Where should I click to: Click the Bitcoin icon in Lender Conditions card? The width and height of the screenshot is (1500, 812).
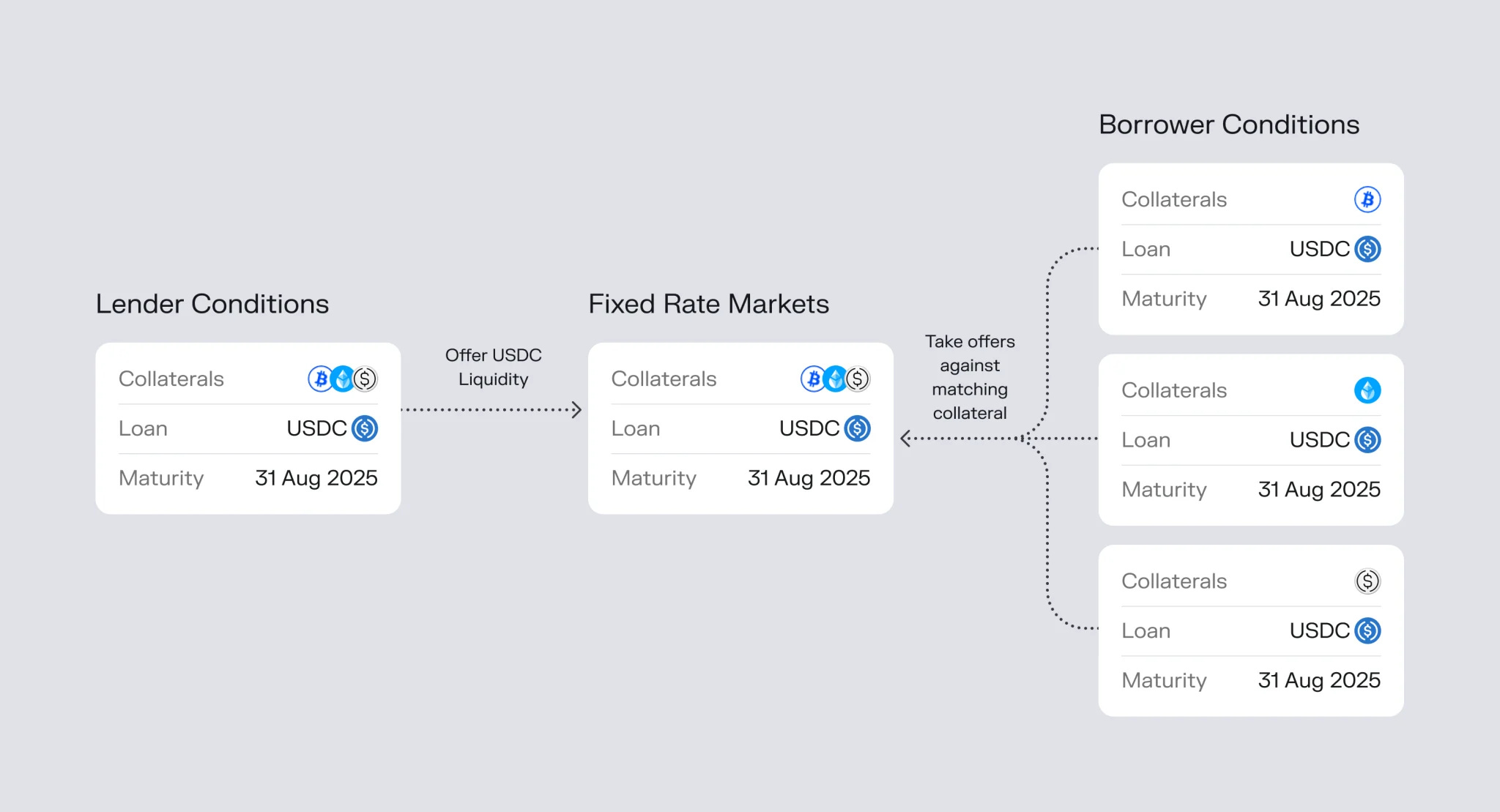[x=319, y=379]
